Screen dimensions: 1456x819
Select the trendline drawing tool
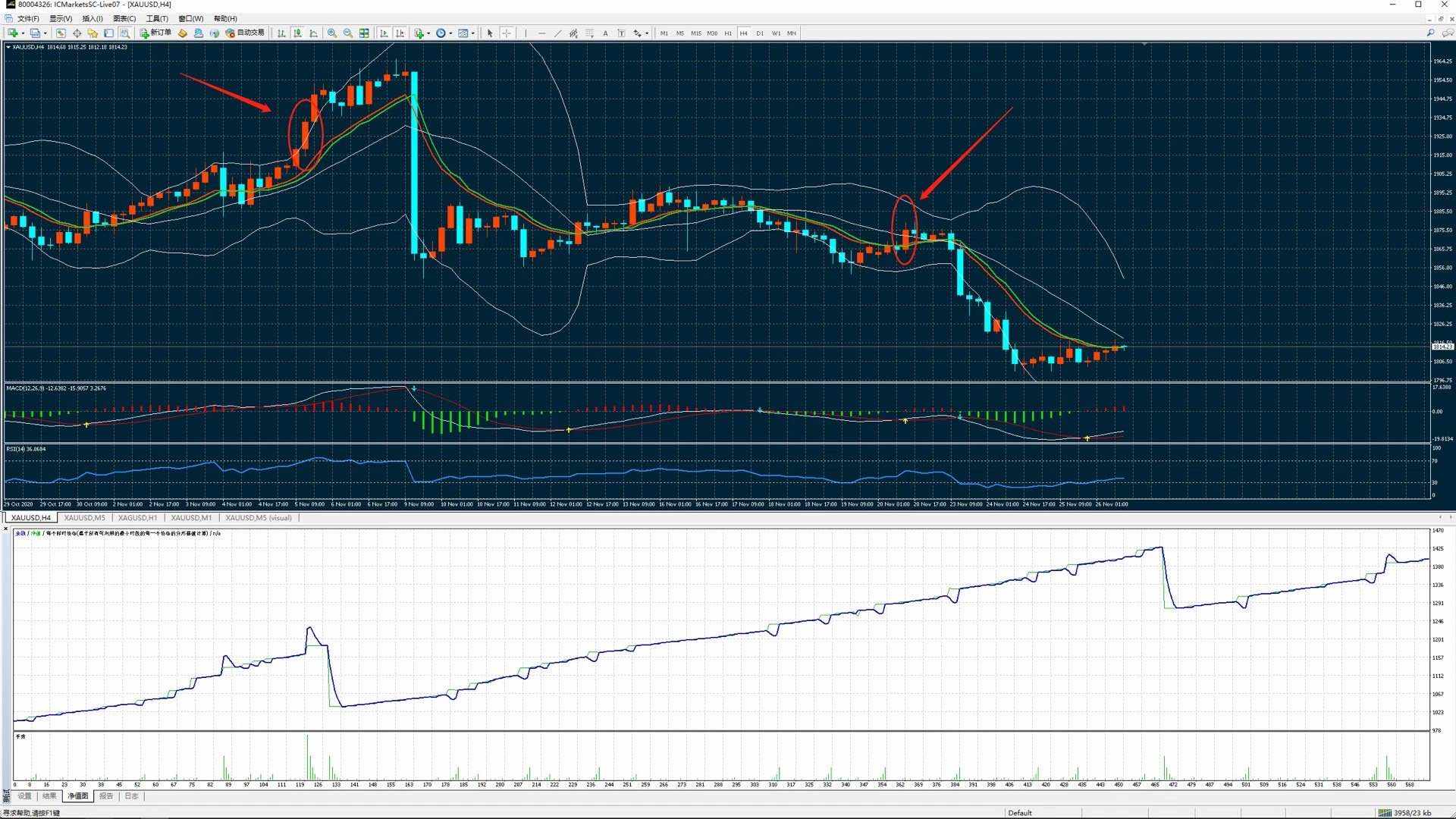557,33
